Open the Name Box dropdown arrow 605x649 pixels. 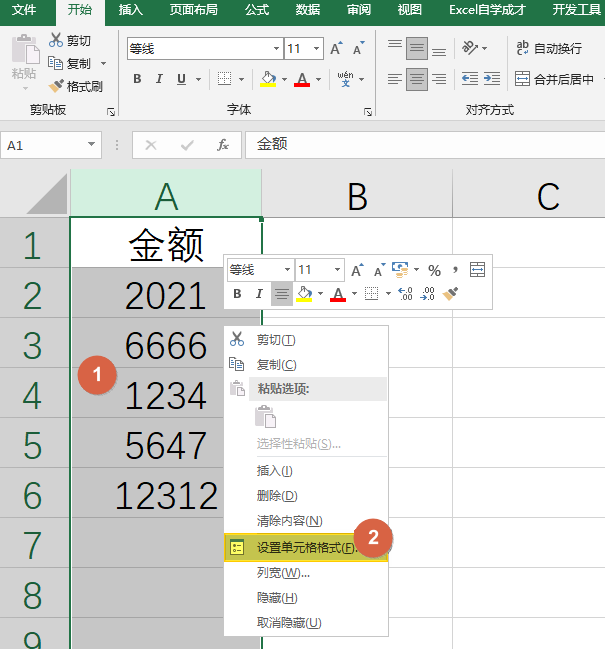[91, 144]
